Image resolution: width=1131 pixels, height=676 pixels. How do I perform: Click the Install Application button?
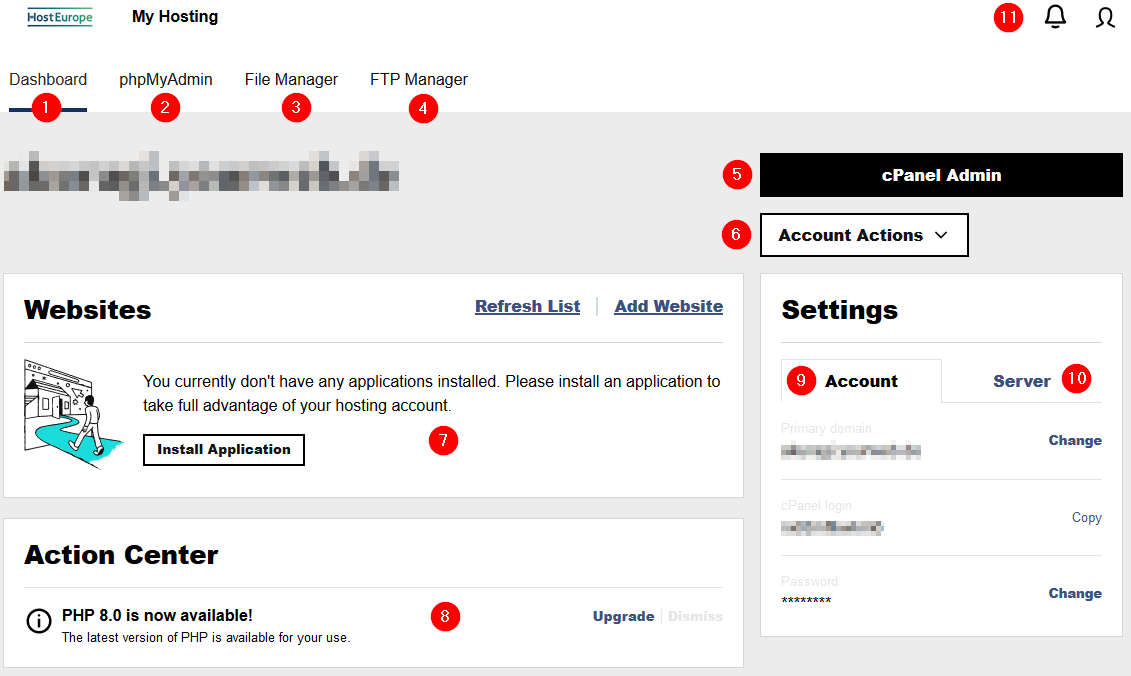pyautogui.click(x=224, y=449)
